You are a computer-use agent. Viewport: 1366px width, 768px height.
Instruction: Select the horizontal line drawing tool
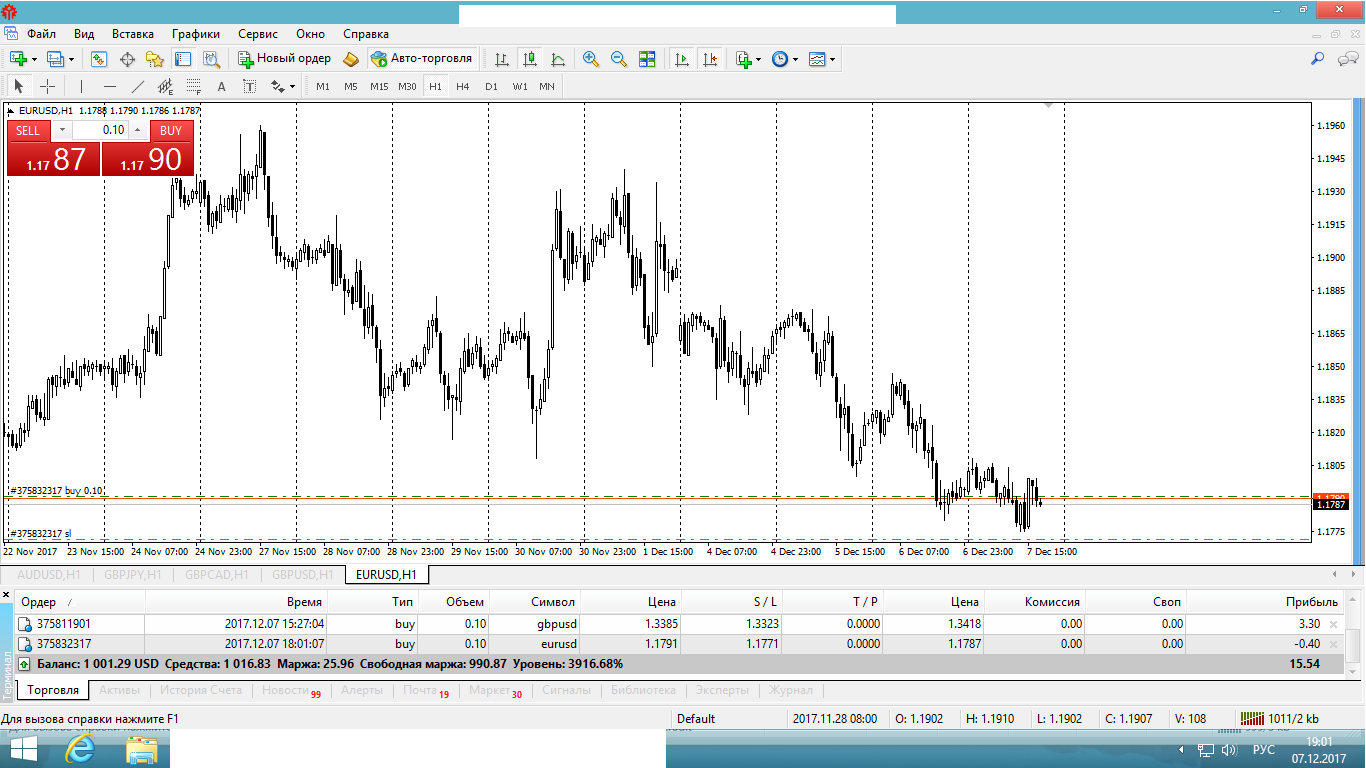pyautogui.click(x=110, y=86)
